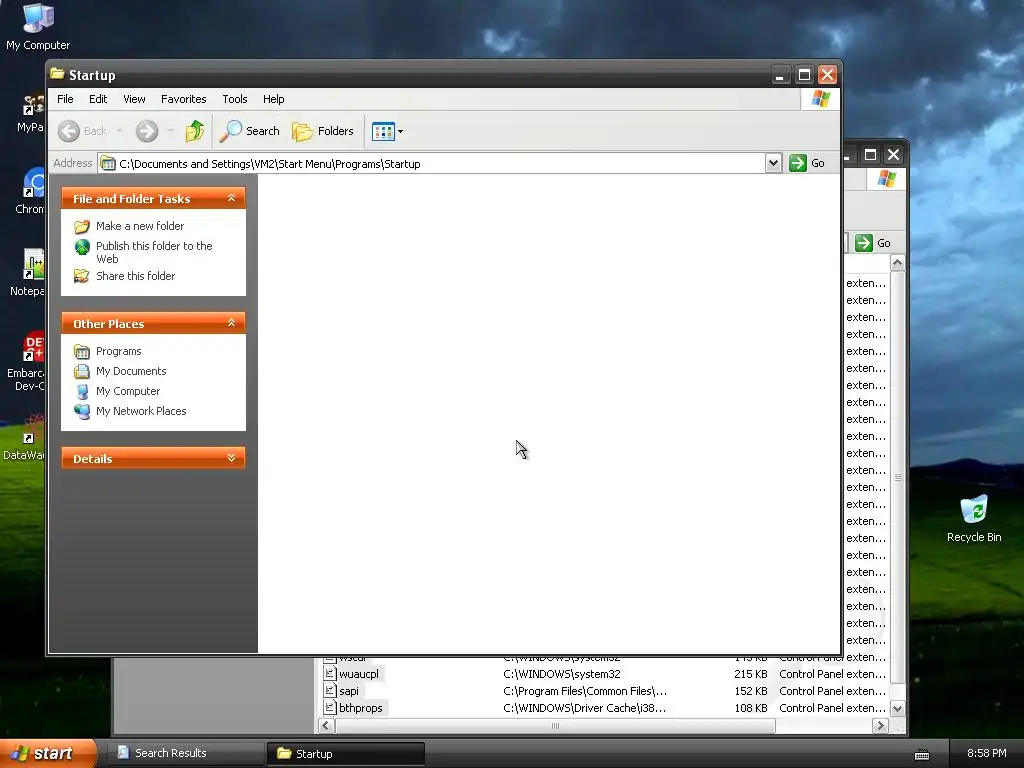Click the sapi file icon
Image resolution: width=1024 pixels, height=768 pixels.
(x=330, y=691)
